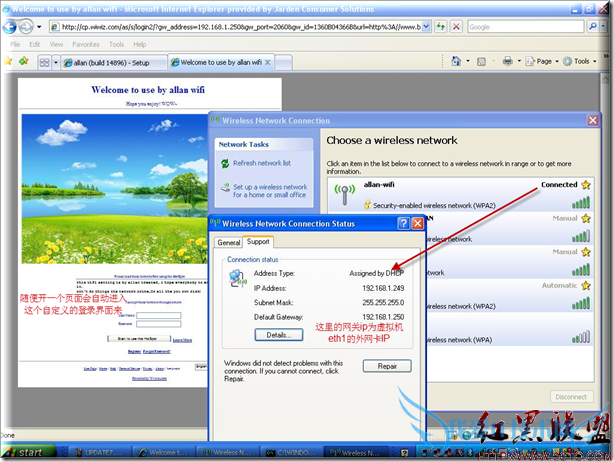Click the Help question mark in Status dialog
The image size is (614, 462).
(x=402, y=223)
